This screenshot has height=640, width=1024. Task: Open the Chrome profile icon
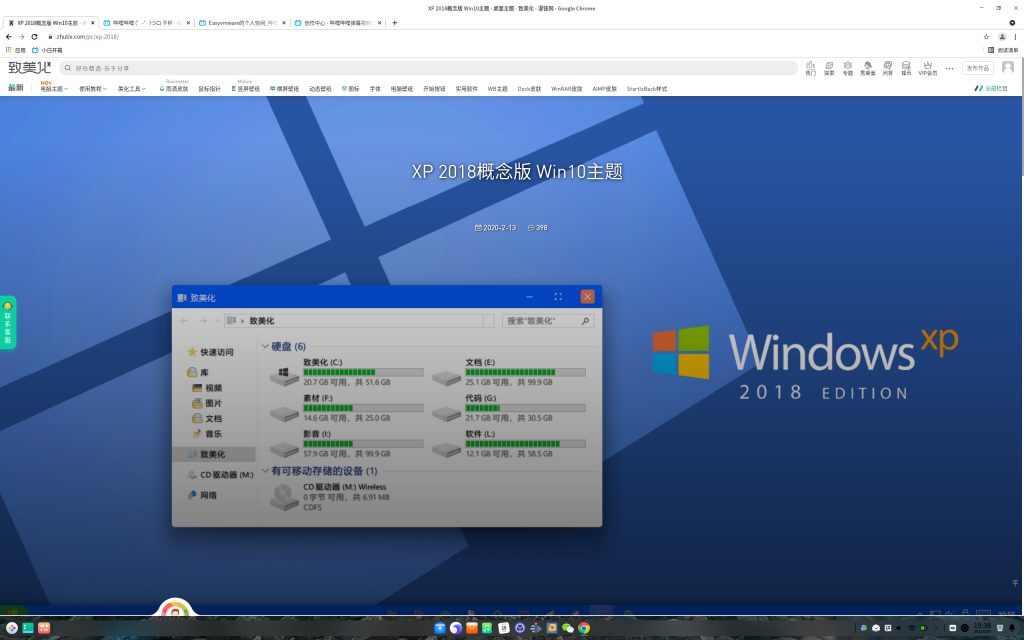tap(1002, 37)
